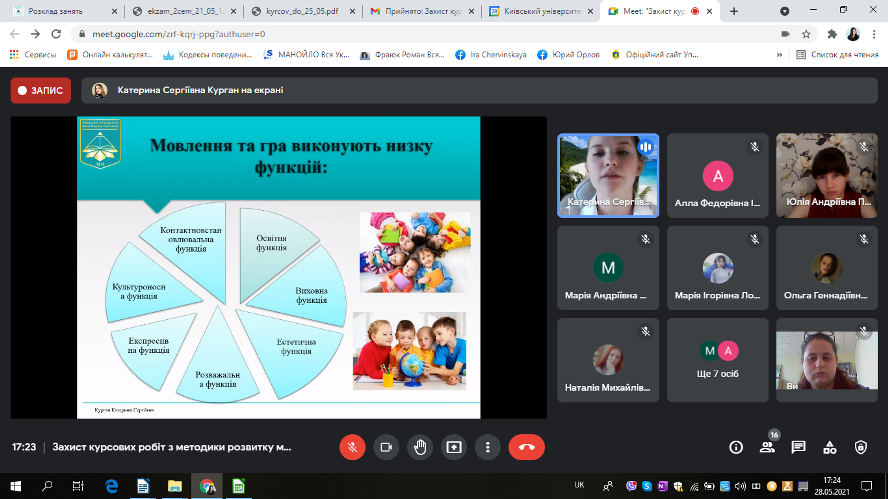Open the host controls shield icon
Image resolution: width=888 pixels, height=499 pixels.
click(861, 447)
